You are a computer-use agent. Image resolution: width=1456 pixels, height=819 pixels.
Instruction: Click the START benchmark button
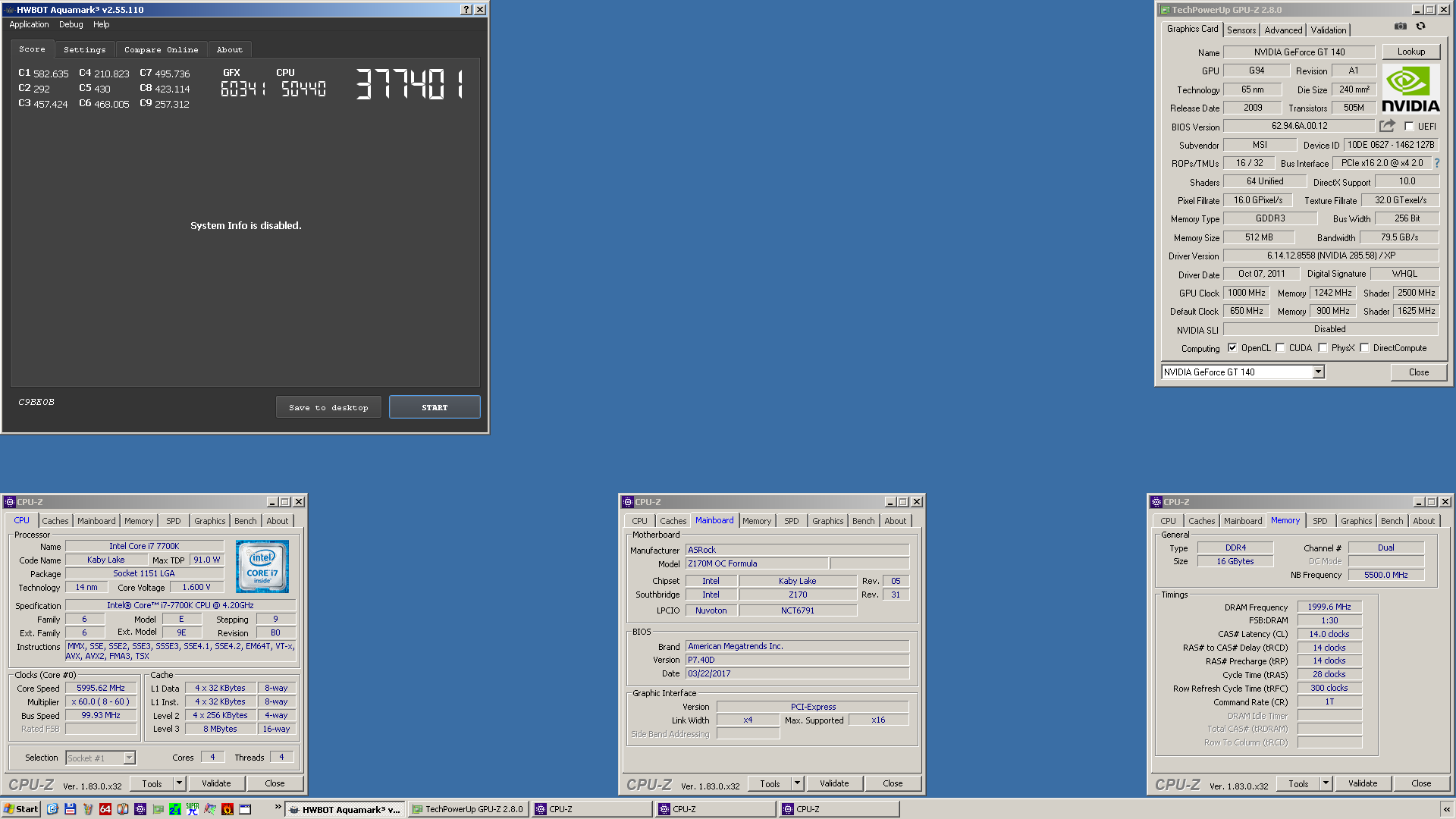[435, 407]
